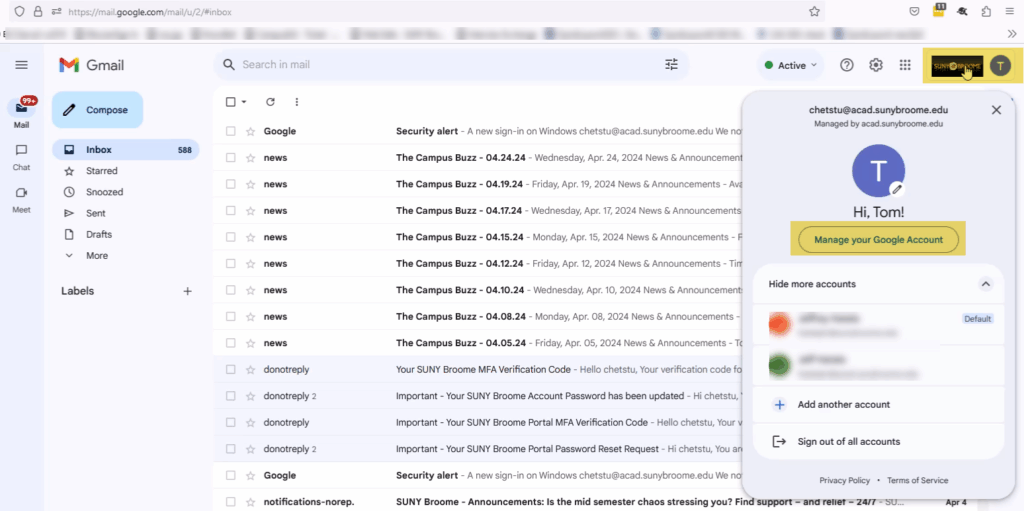
Task: Select the top Google Security alert email checkbox
Action: pyautogui.click(x=231, y=131)
